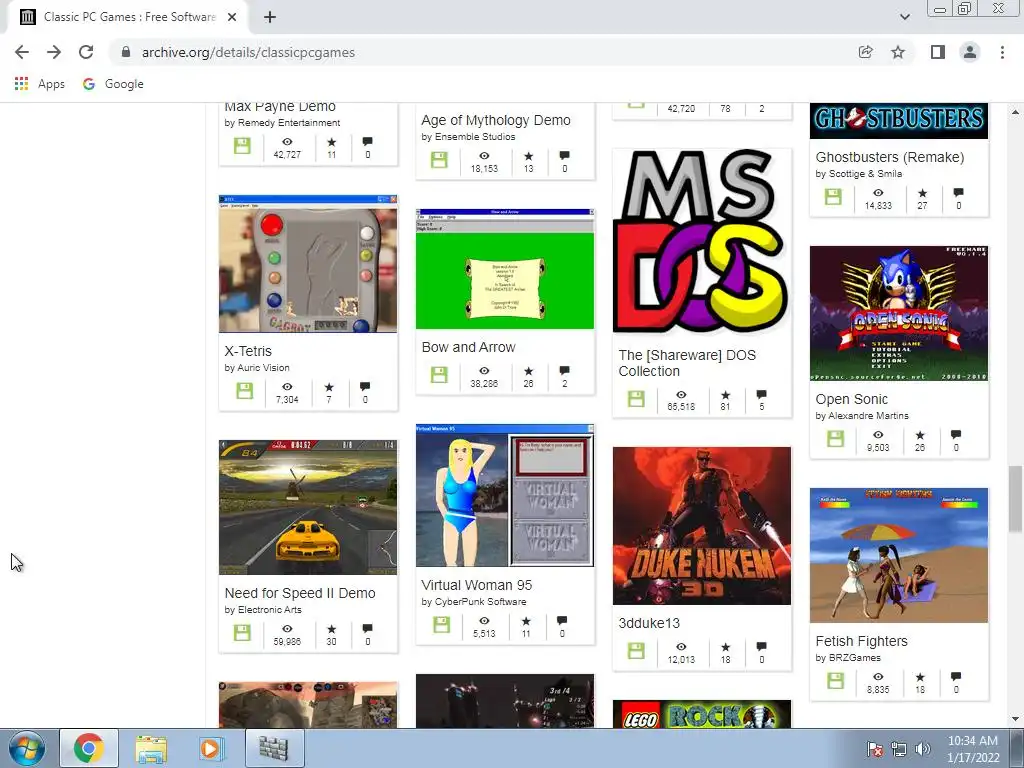The height and width of the screenshot is (768, 1024).
Task: Bookmark this page with star icon
Action: [898, 52]
